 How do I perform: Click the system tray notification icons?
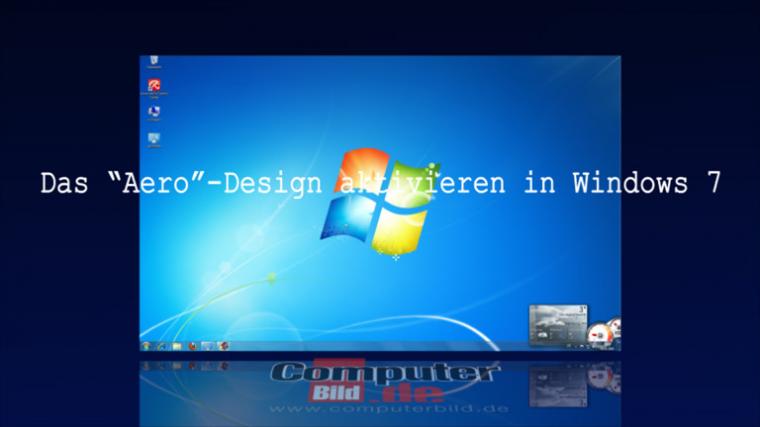point(582,346)
